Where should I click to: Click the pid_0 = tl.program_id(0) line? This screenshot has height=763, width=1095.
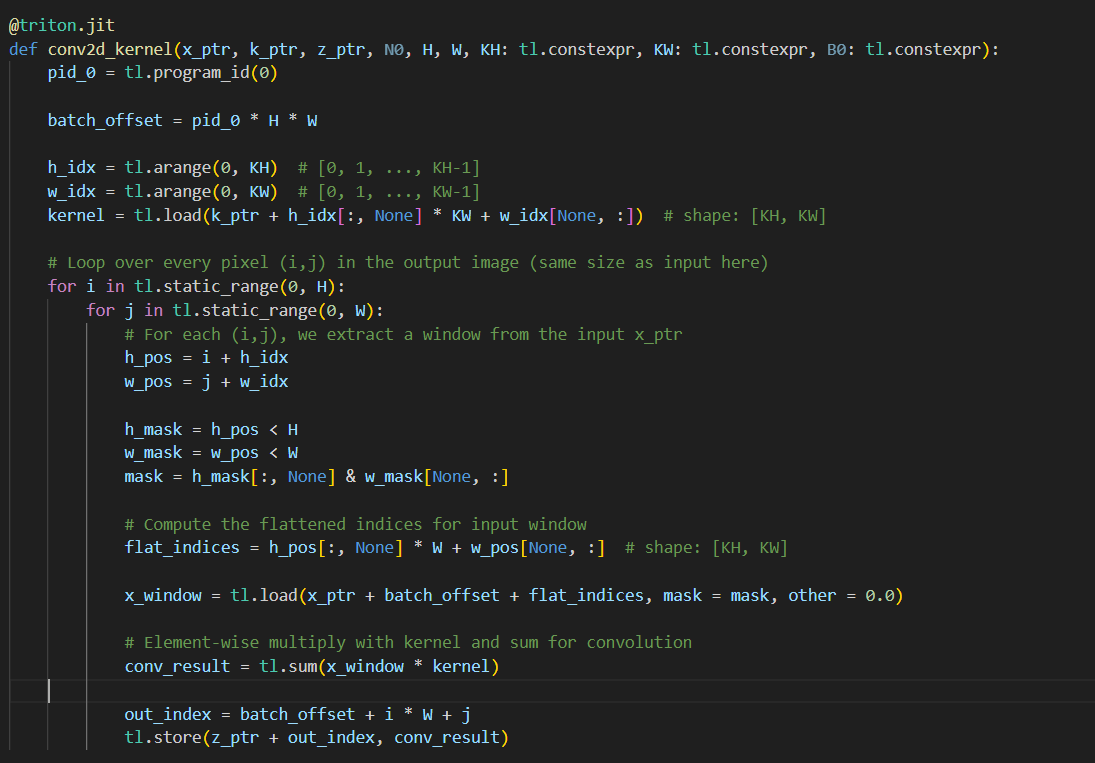(x=162, y=73)
